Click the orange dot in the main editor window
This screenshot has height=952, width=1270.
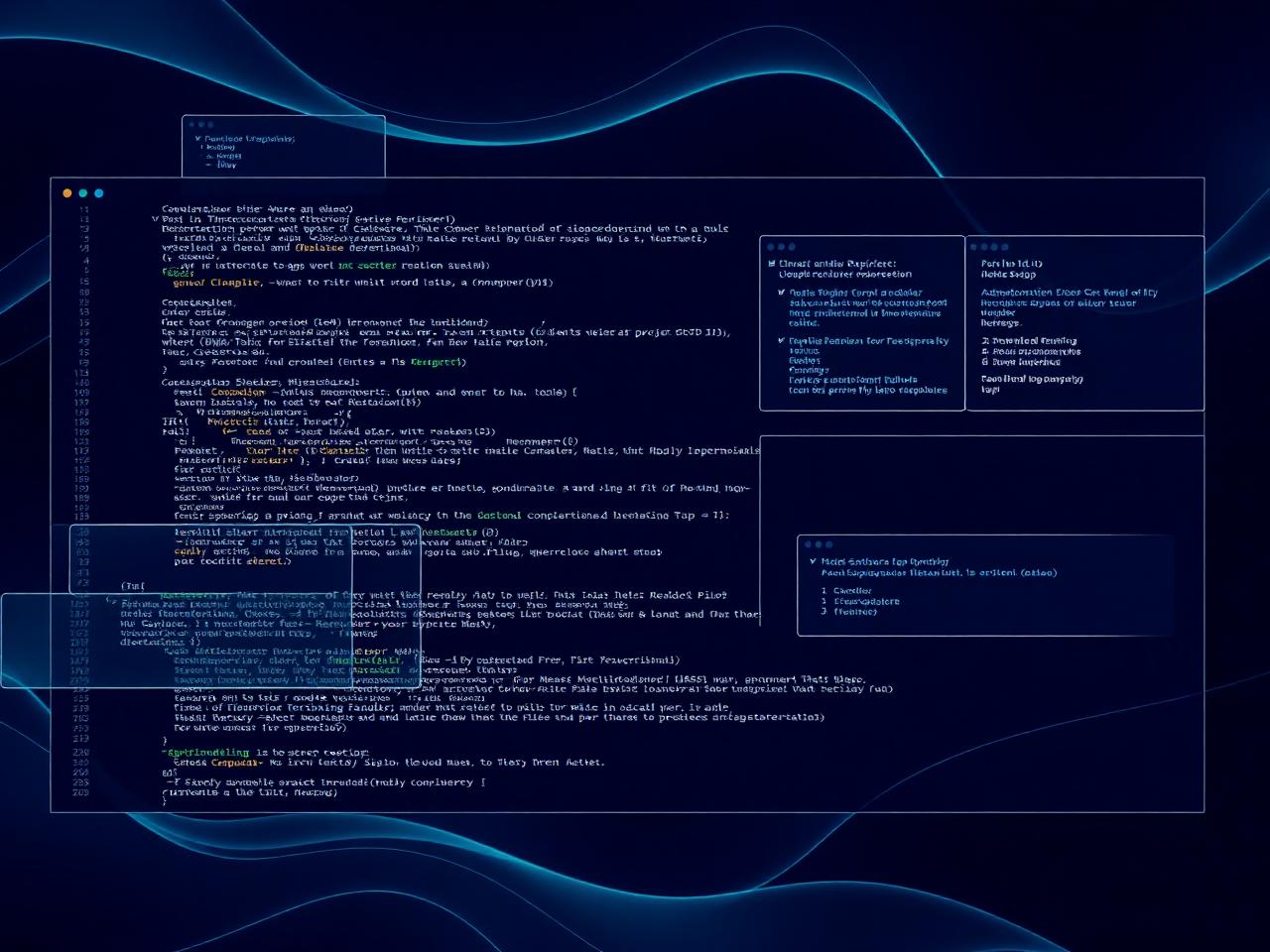[x=67, y=193]
